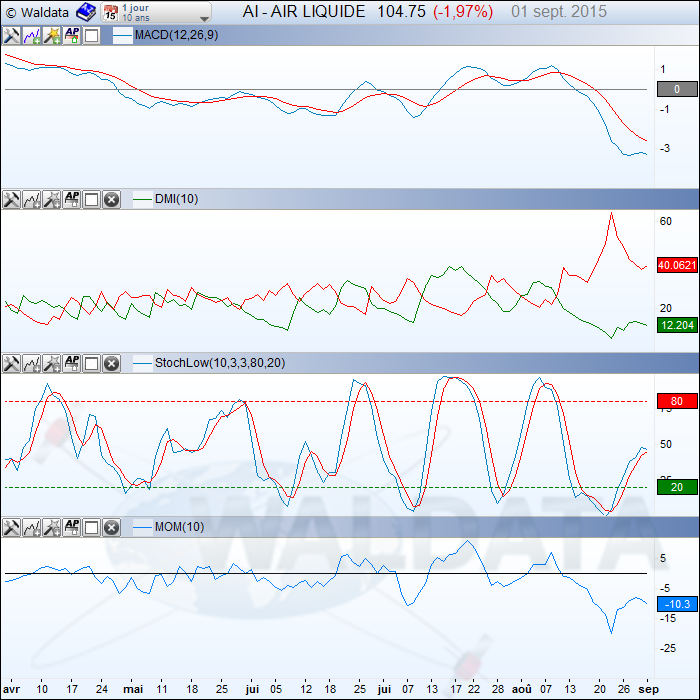Click add-indicator chart icon in StochLow panel
700x700 pixels.
click(32, 363)
